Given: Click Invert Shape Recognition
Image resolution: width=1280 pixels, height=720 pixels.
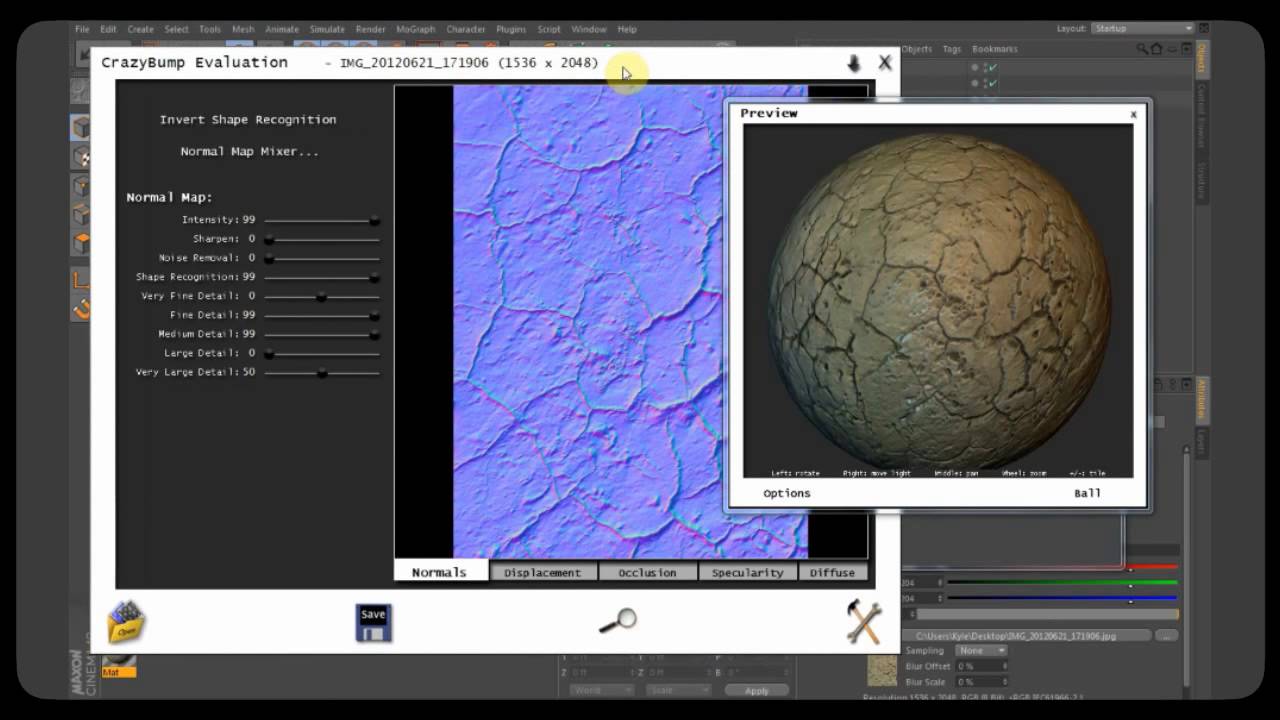Looking at the screenshot, I should [248, 120].
